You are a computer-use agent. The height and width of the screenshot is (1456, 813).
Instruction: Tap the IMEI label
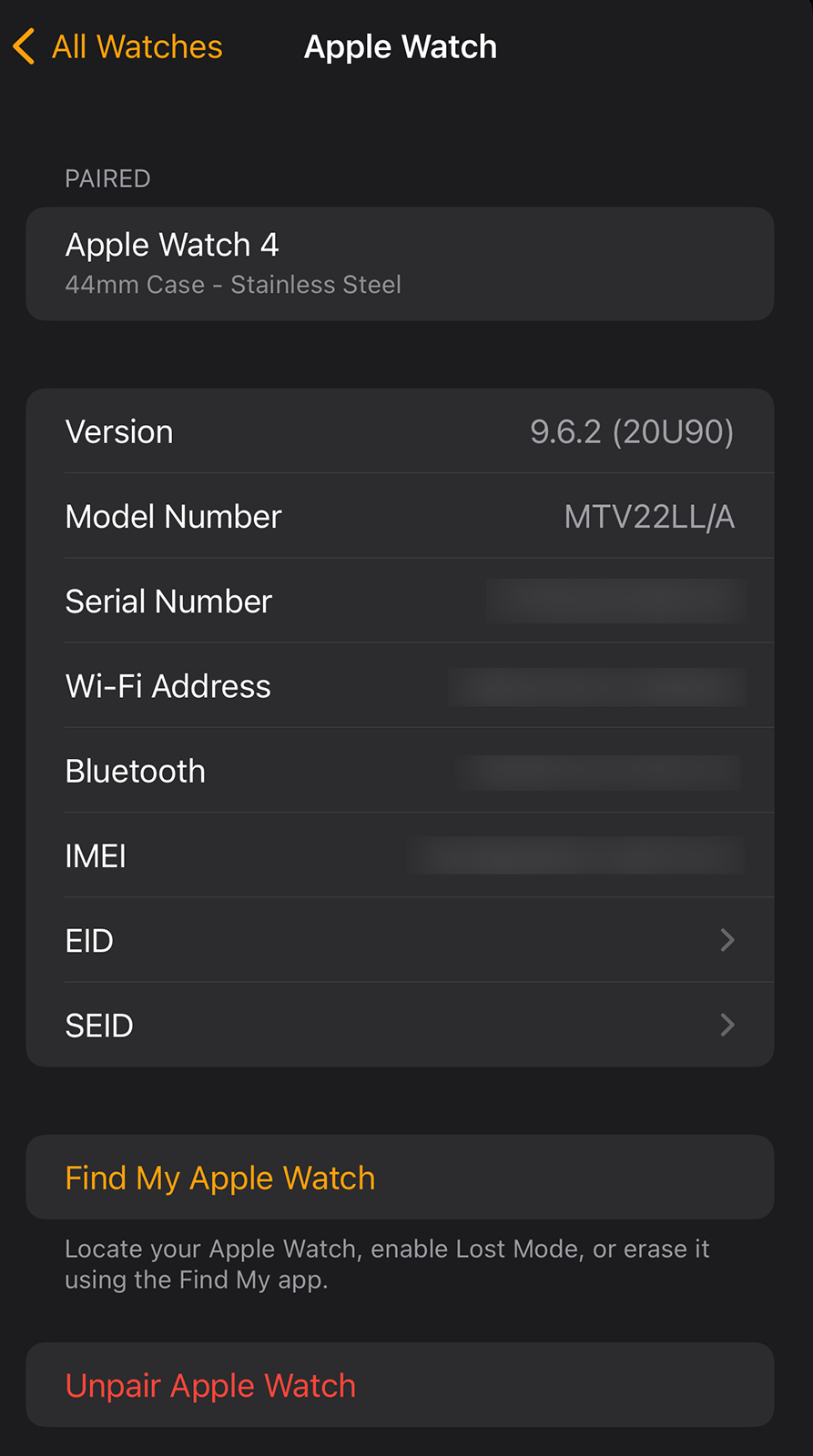[x=96, y=856]
